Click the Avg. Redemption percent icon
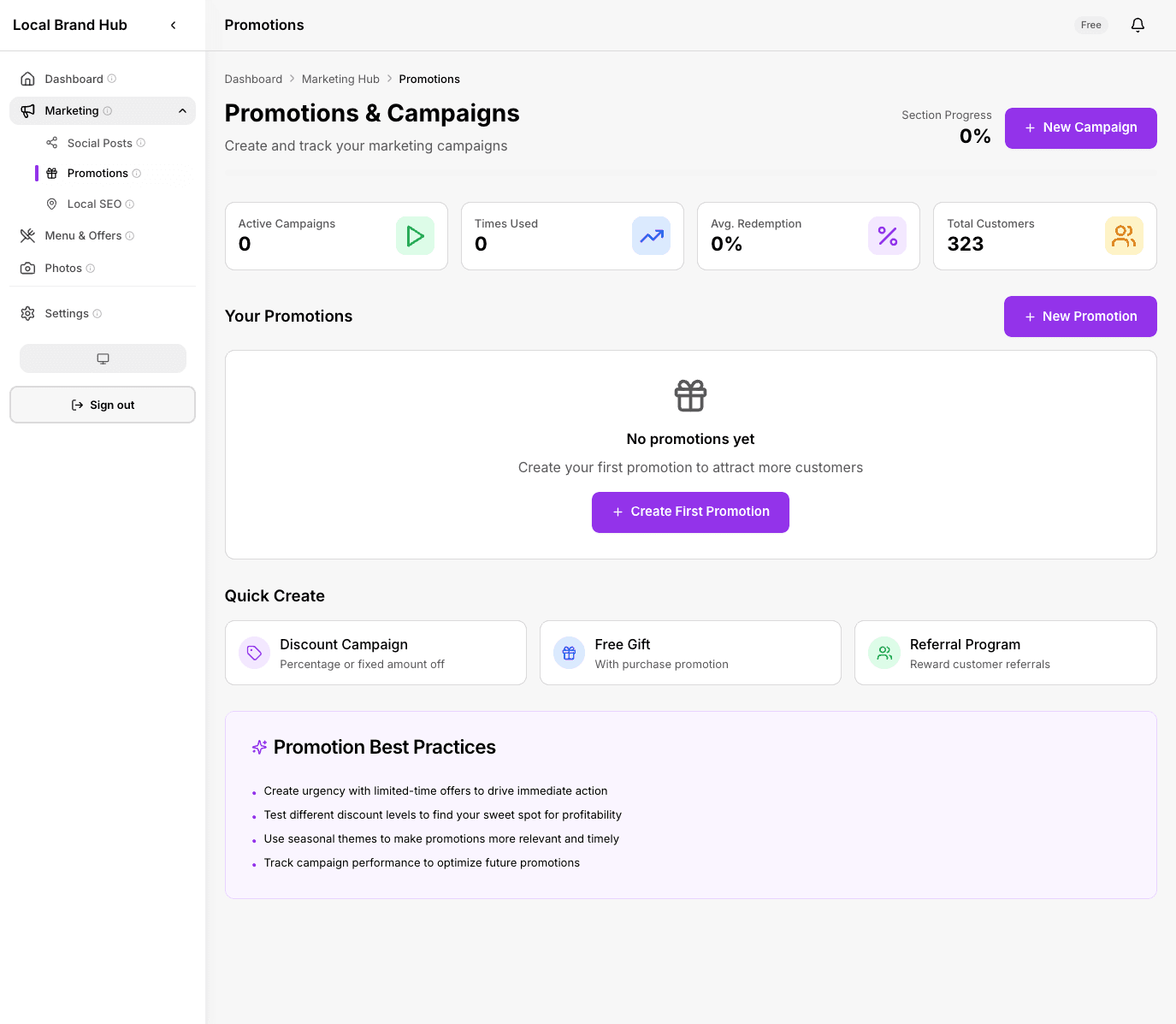This screenshot has width=1176, height=1024. tap(887, 236)
